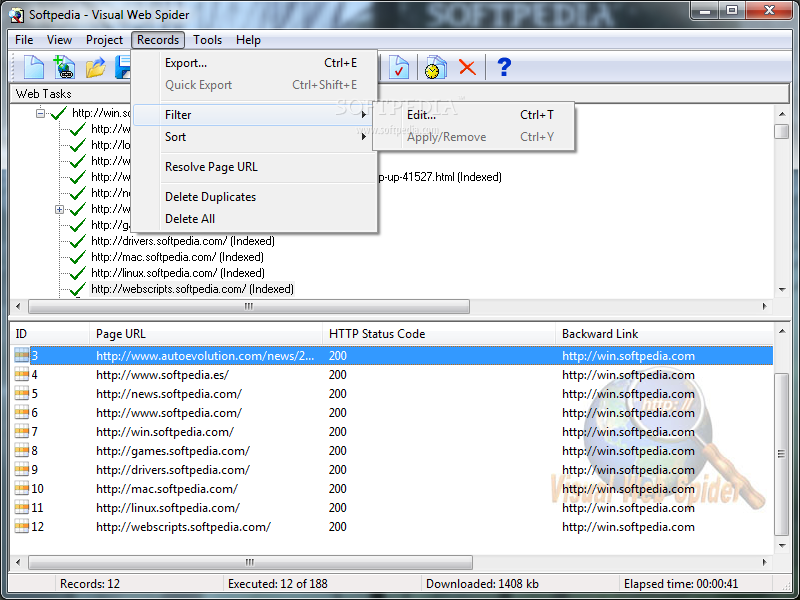Click the scheduler clock toolbar icon
Viewport: 800px width, 600px height.
pos(435,67)
